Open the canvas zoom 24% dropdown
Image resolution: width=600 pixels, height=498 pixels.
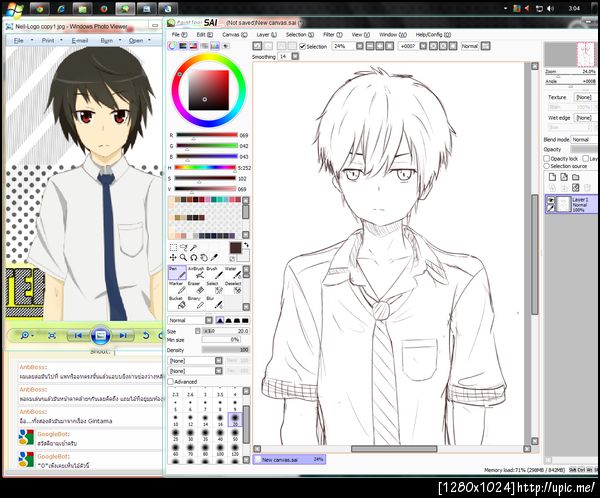[360, 46]
